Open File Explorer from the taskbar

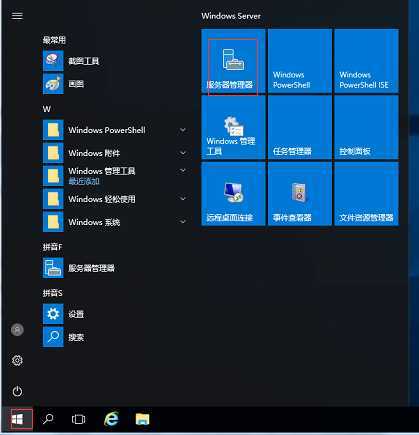click(x=143, y=419)
